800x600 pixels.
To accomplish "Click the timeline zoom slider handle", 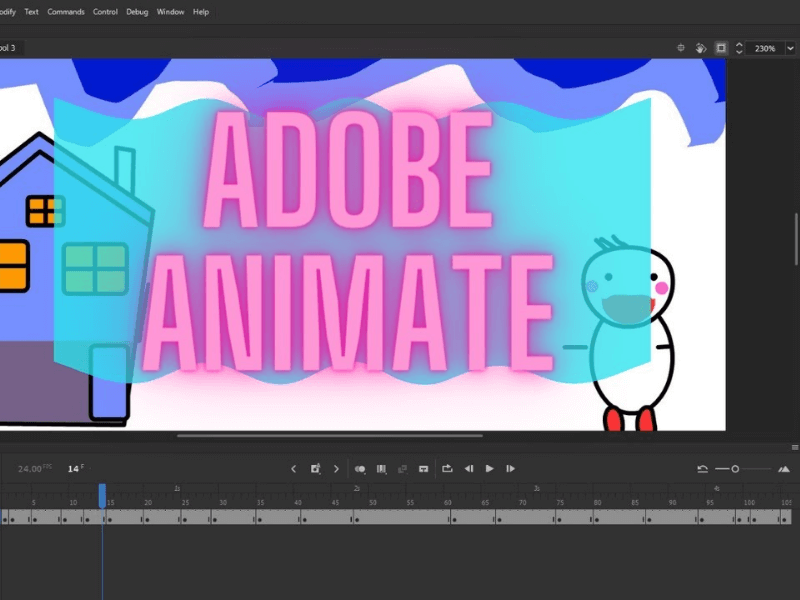I will [735, 468].
